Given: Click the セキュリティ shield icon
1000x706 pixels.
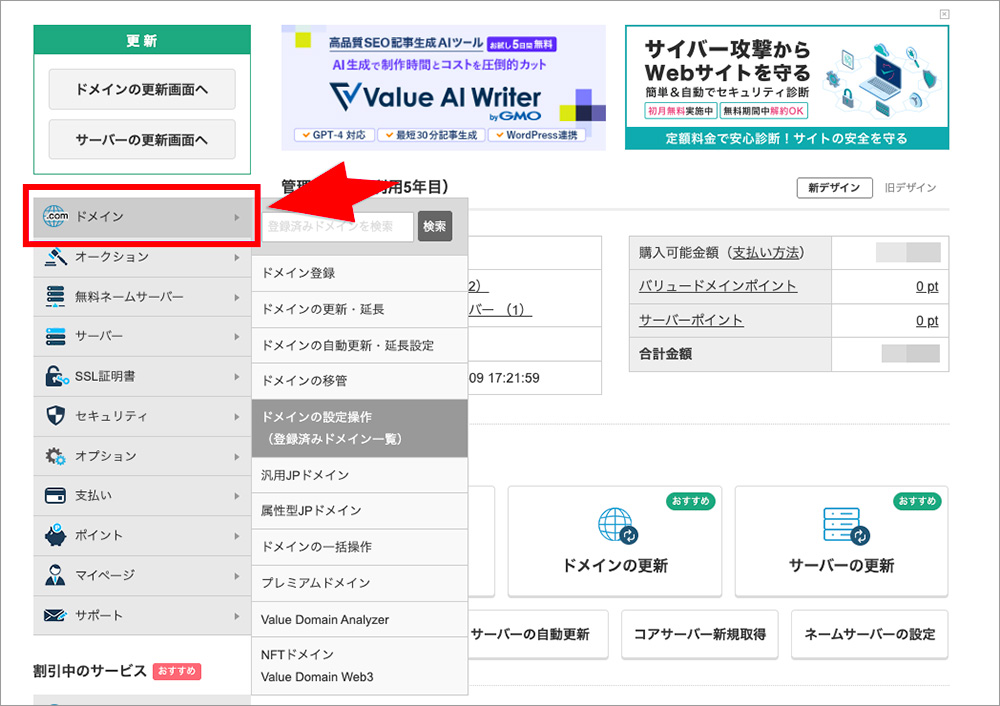Looking at the screenshot, I should pyautogui.click(x=55, y=416).
